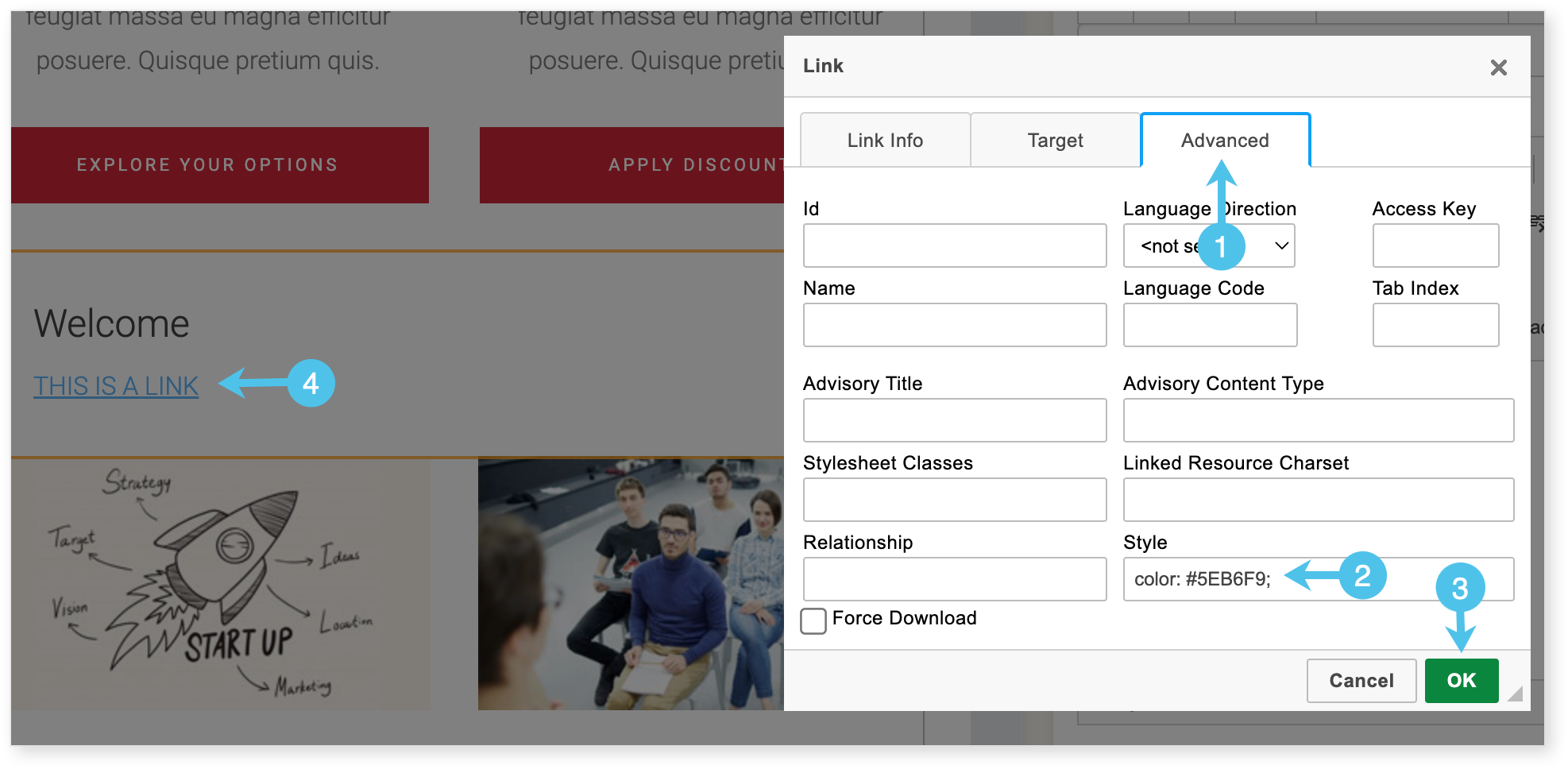1568x769 pixels.
Task: Cancel the Link dialog
Action: [x=1361, y=681]
